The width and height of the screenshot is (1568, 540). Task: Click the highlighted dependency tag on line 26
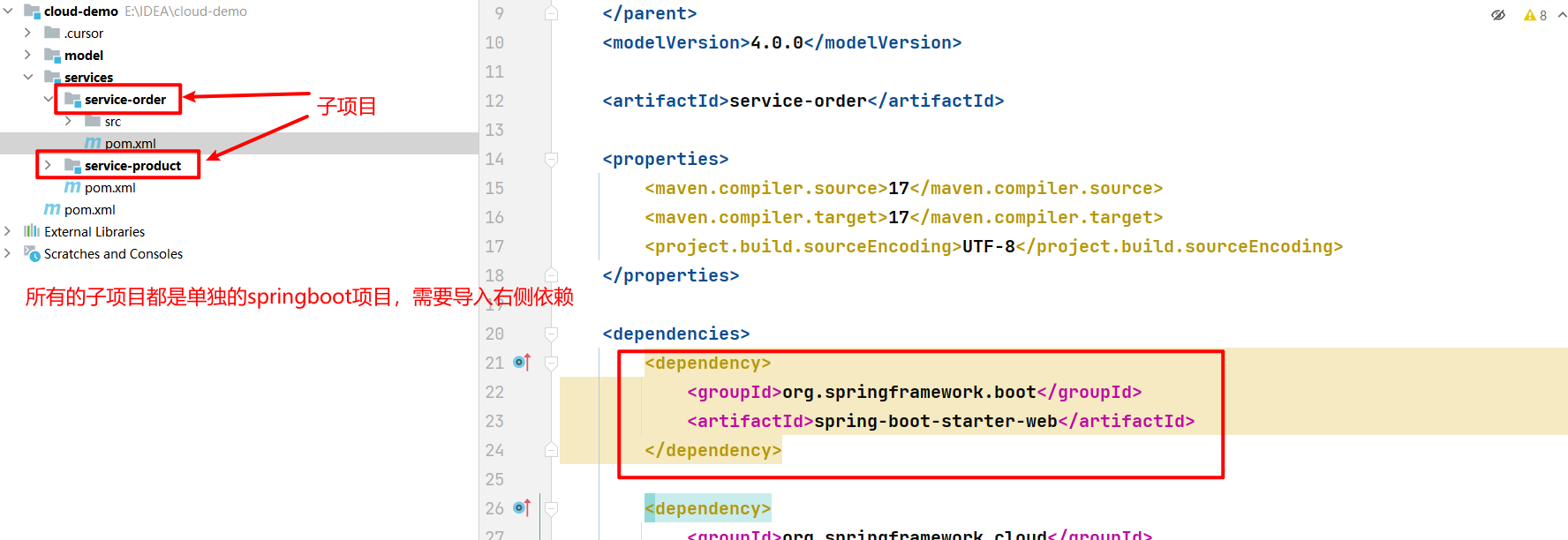708,508
